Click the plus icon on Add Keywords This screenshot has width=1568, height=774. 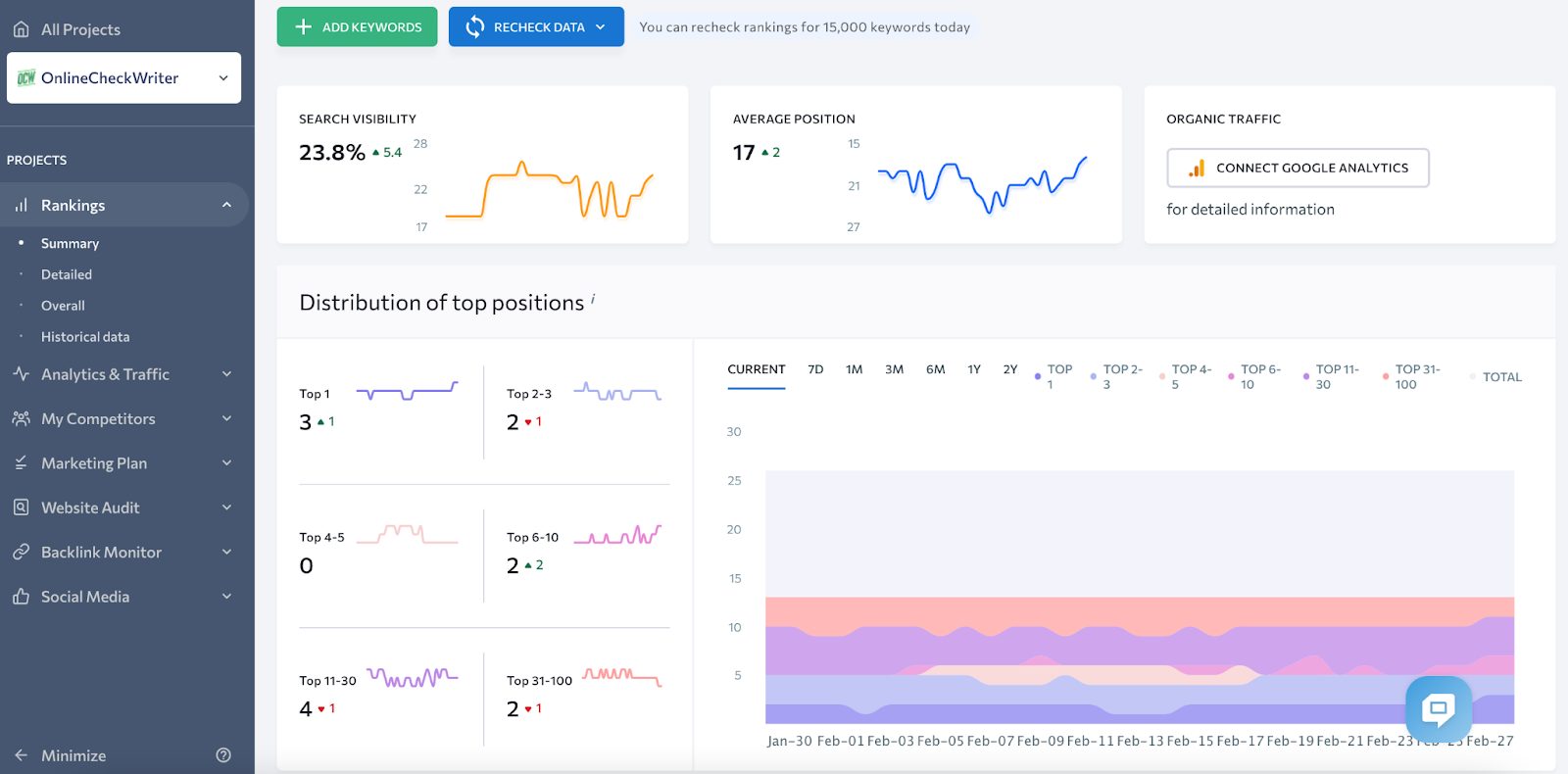pyautogui.click(x=304, y=27)
